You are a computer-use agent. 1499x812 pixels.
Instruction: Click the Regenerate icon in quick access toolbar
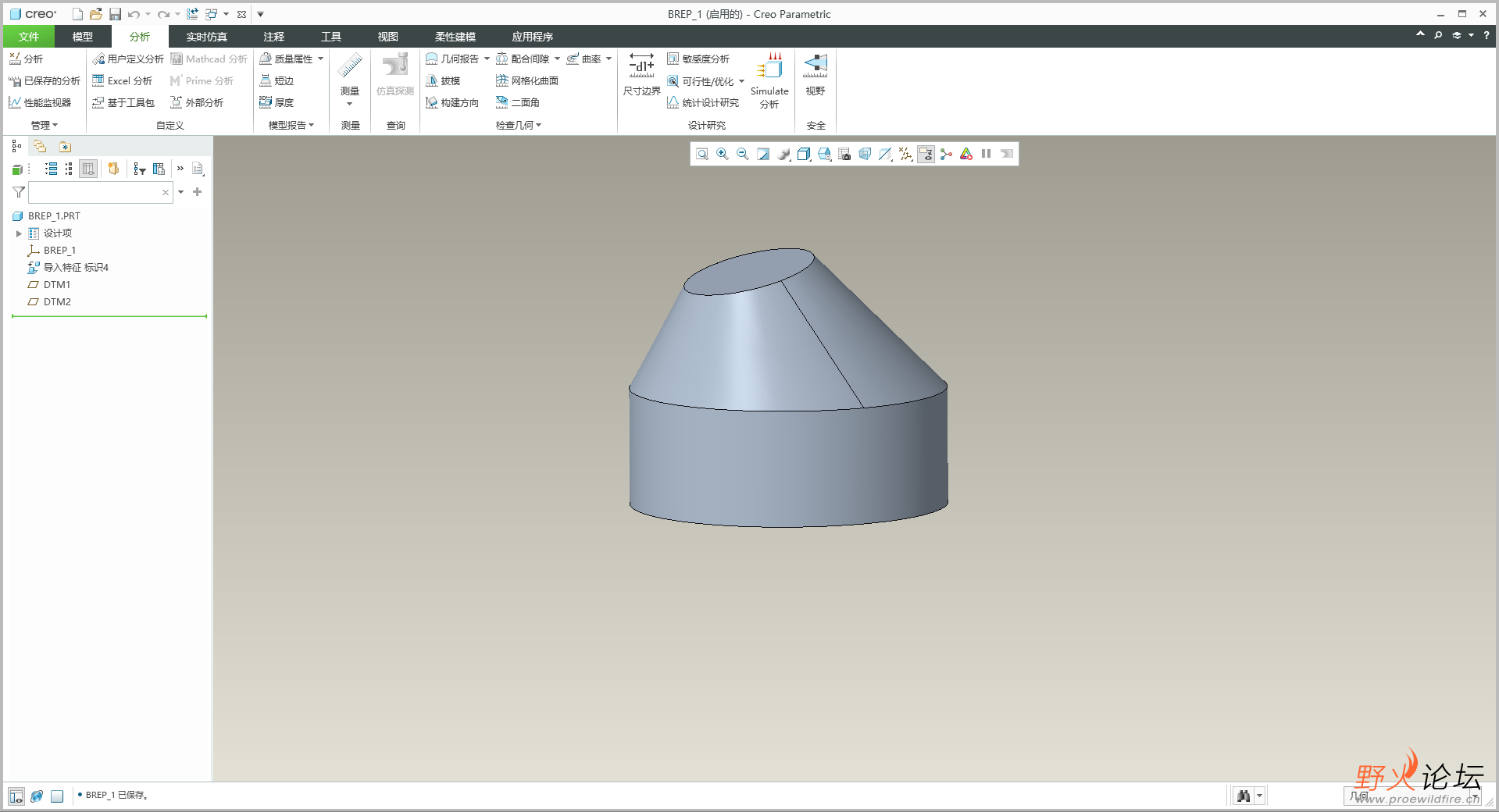point(192,14)
